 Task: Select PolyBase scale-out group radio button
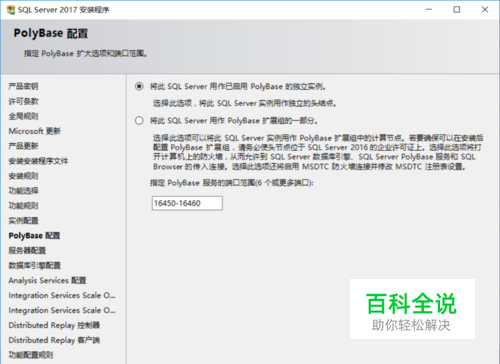coord(139,121)
